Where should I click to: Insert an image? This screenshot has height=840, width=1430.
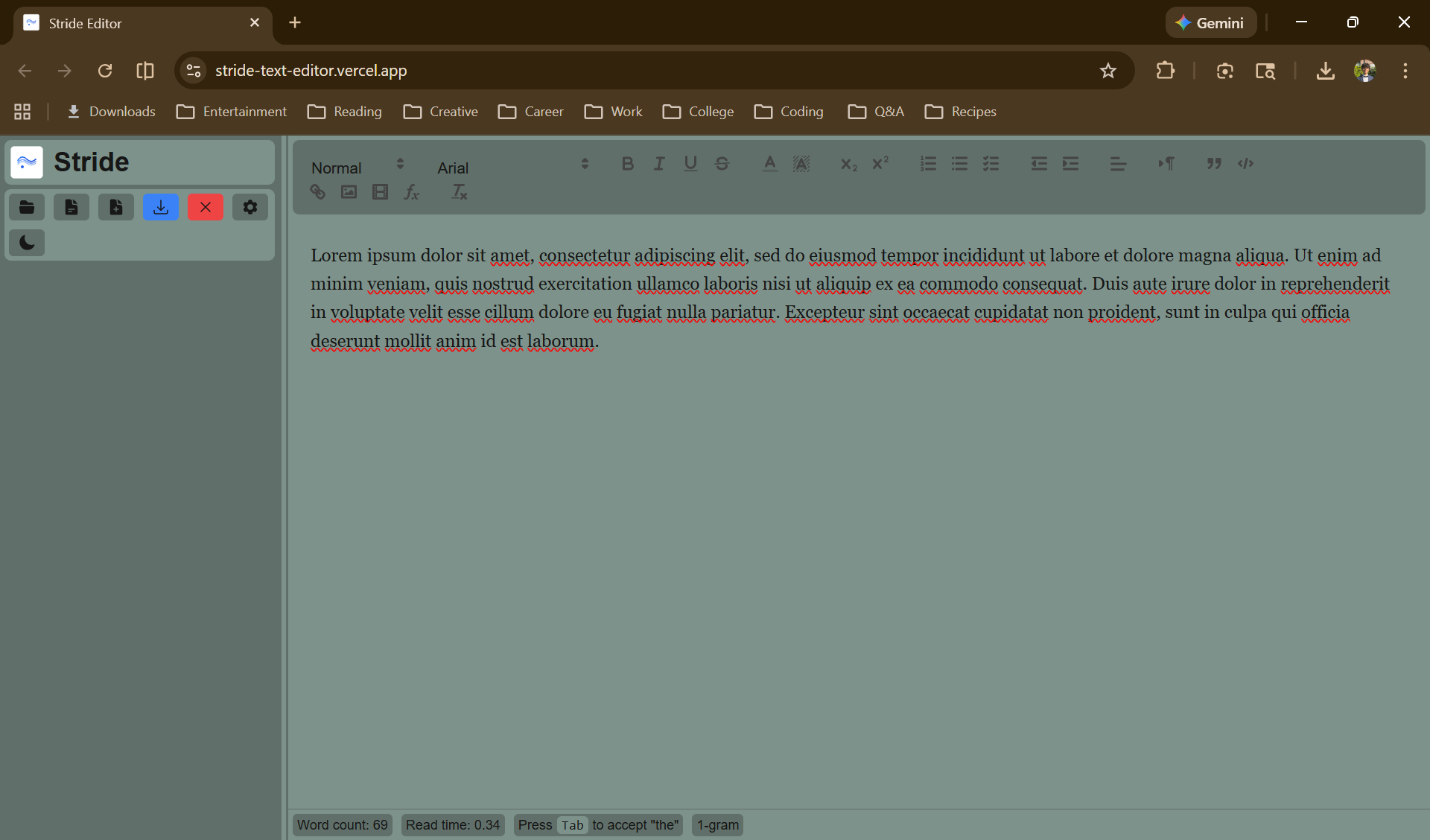(349, 192)
